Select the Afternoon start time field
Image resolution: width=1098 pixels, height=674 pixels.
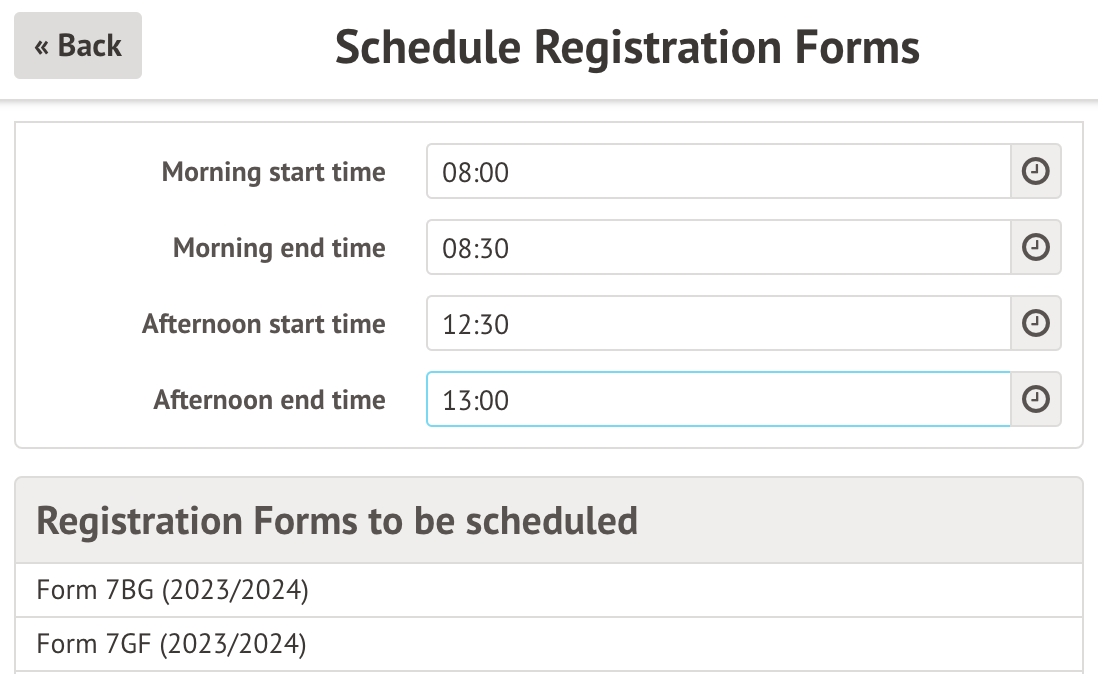click(x=718, y=324)
